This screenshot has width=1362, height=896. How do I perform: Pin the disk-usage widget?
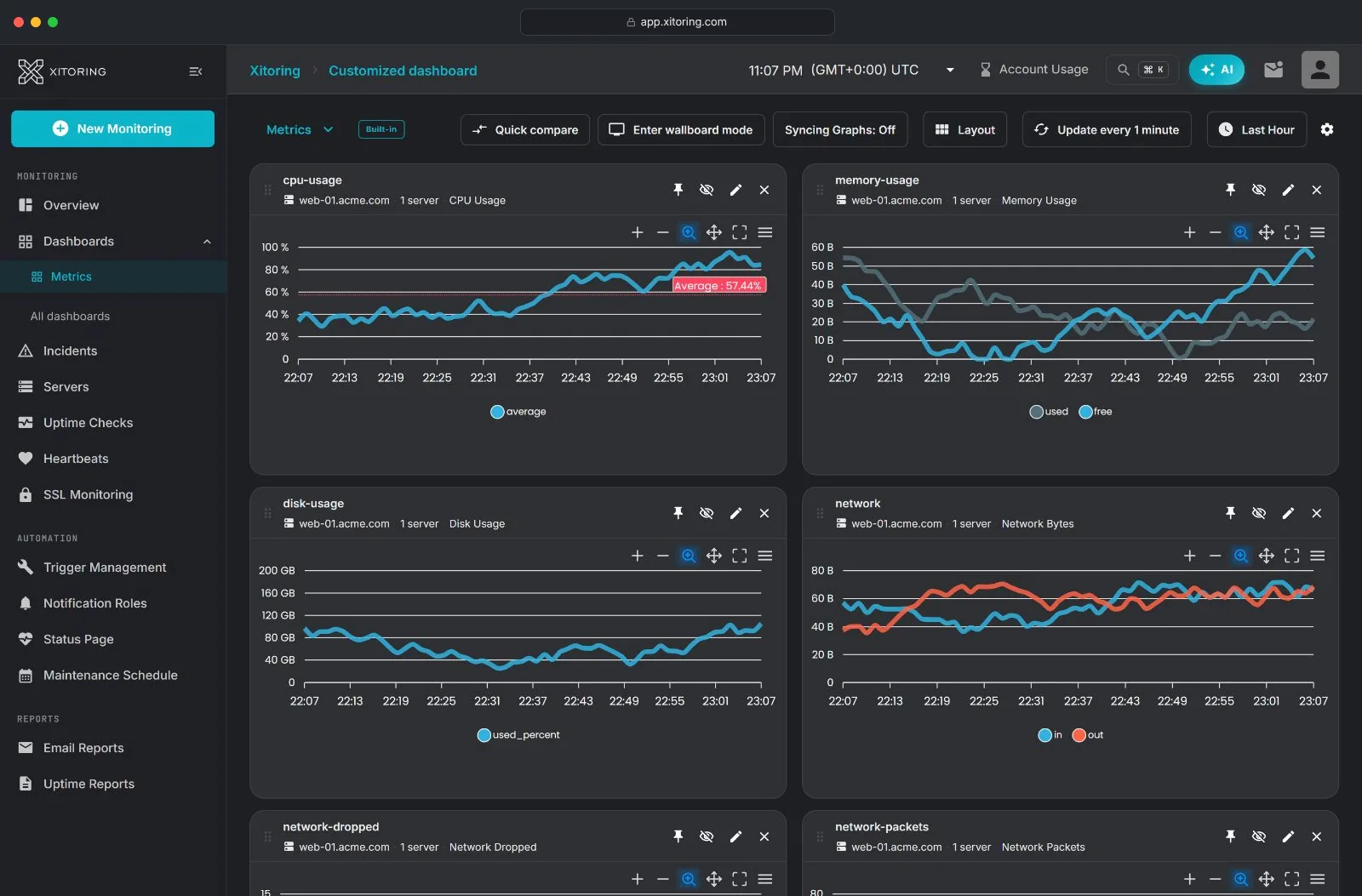pyautogui.click(x=678, y=513)
